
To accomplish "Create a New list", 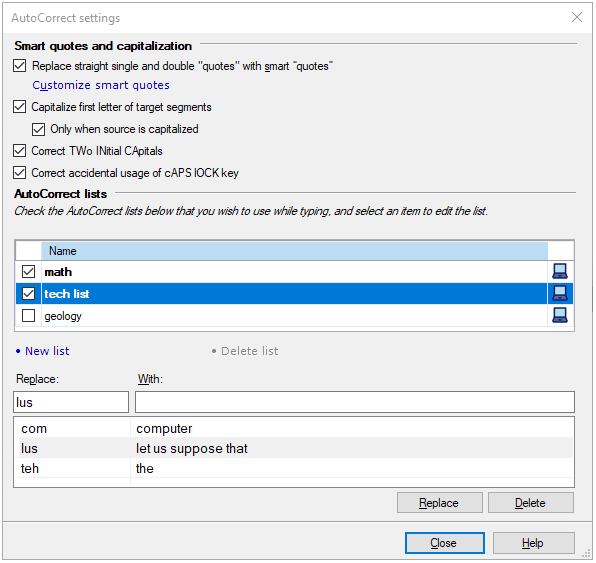I will 47,351.
